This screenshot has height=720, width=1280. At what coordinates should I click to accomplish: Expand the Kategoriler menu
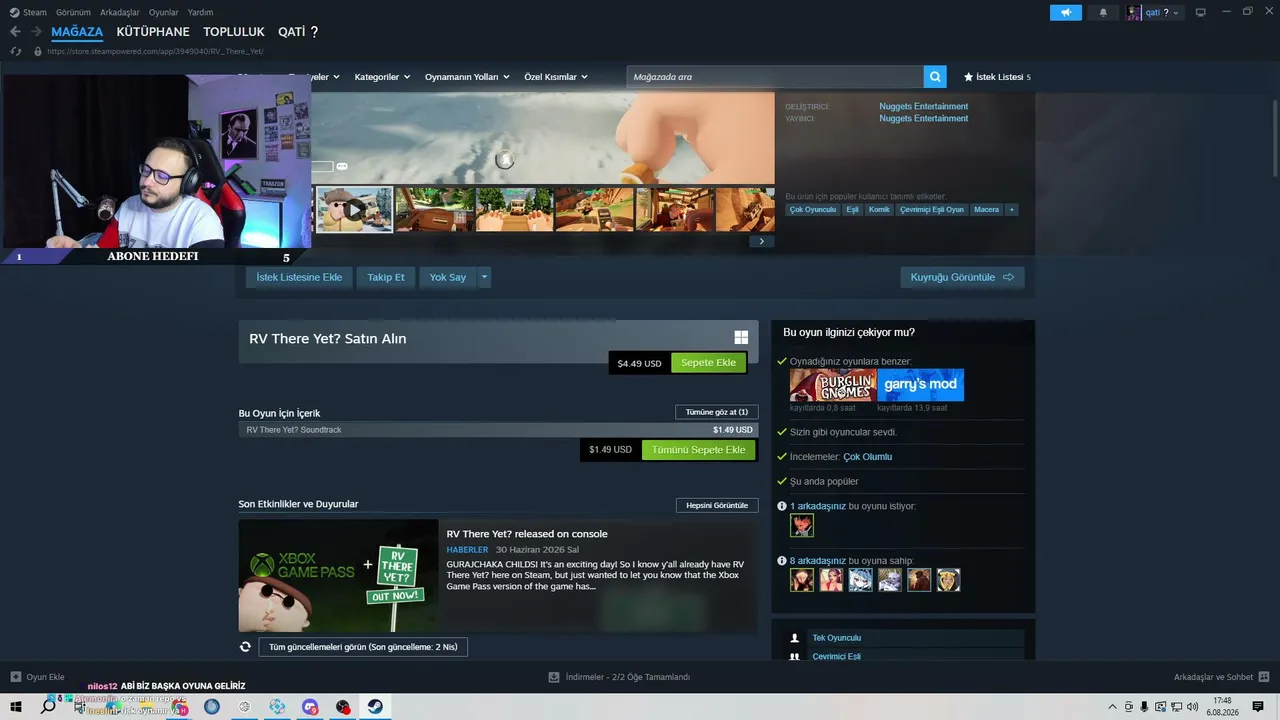pos(381,77)
